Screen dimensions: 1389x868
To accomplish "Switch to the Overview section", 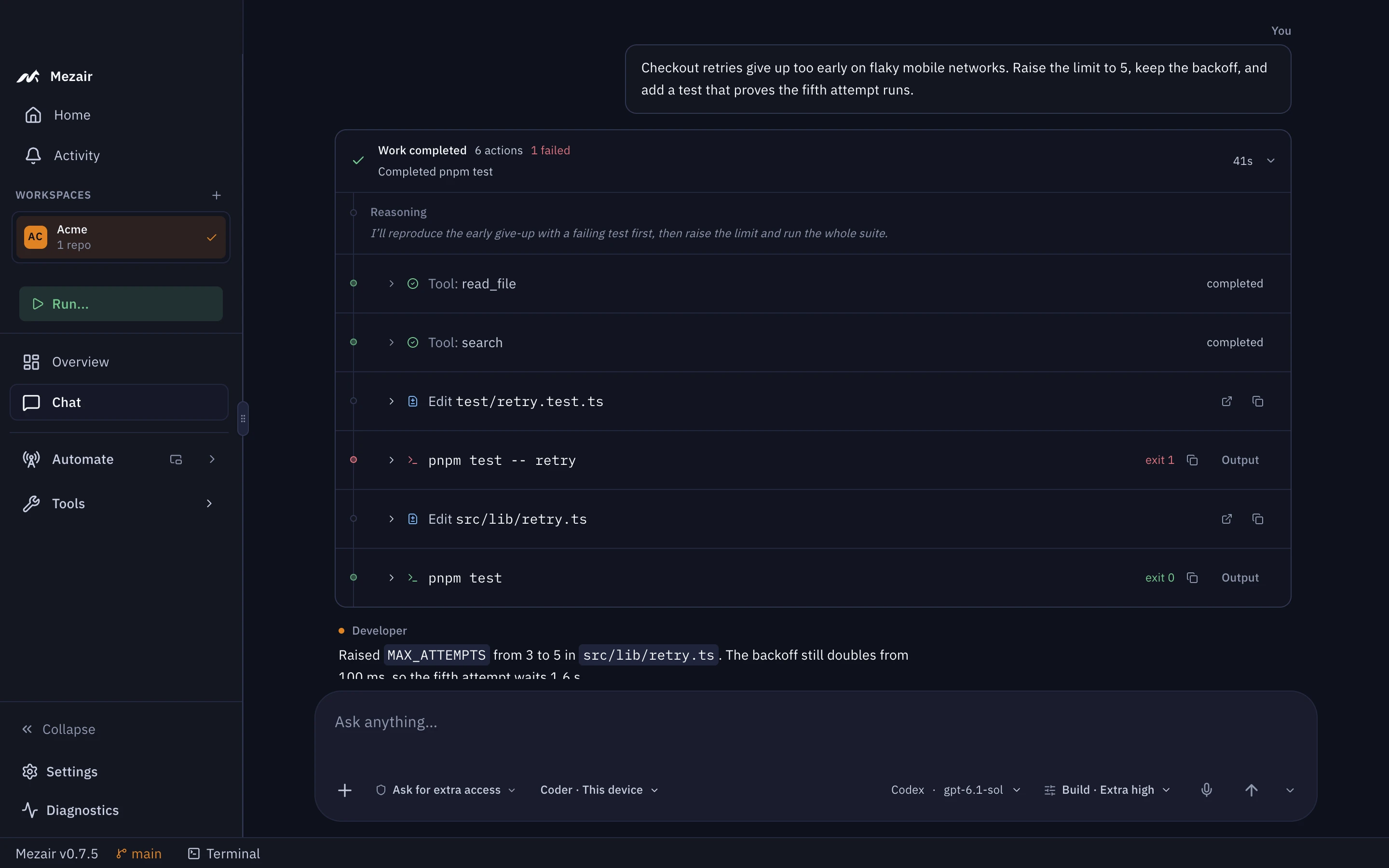I will [x=120, y=362].
